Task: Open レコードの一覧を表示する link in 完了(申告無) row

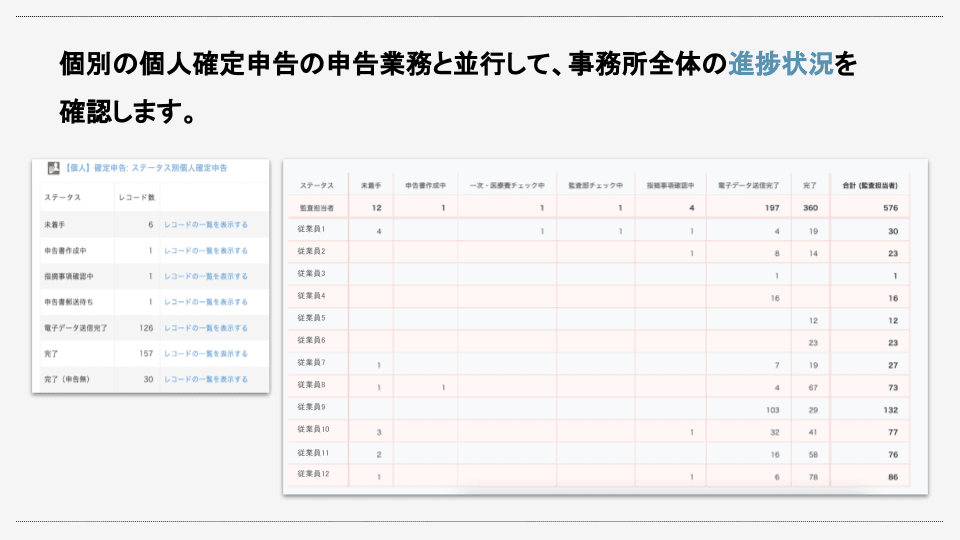Action: pos(206,379)
